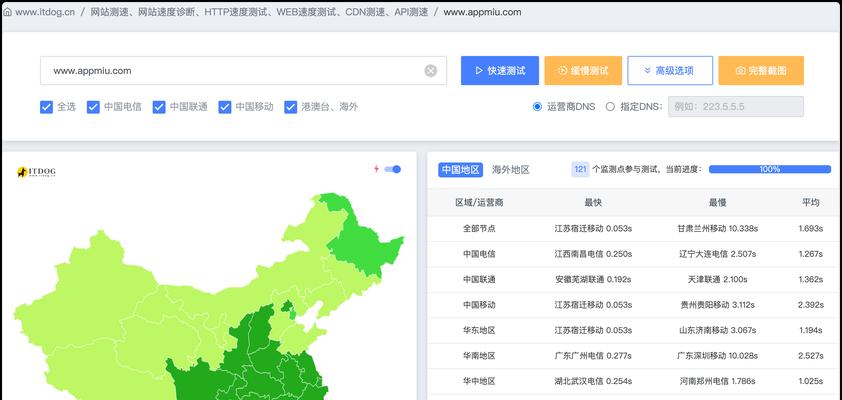Screen dimensions: 842x400
Task: Open www.itdog.cn breadcrumb link
Action: 45,12
